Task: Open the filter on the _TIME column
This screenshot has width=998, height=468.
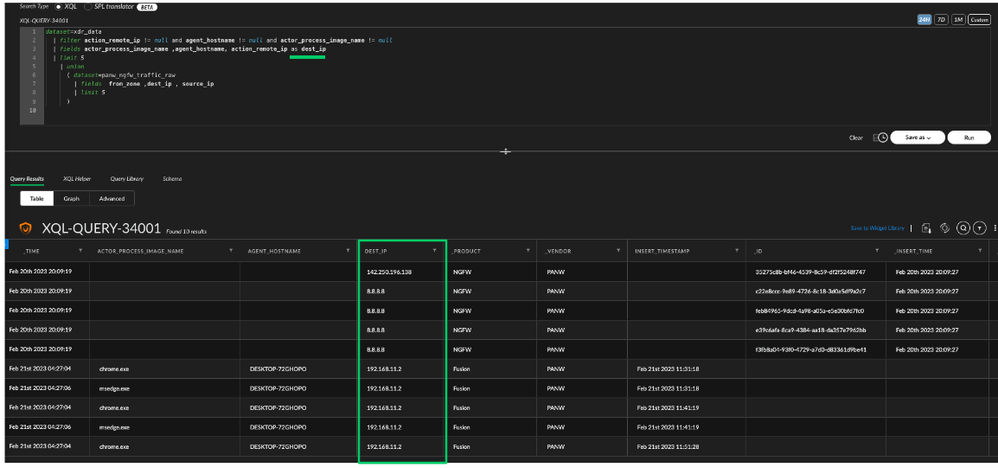Action: click(x=80, y=251)
